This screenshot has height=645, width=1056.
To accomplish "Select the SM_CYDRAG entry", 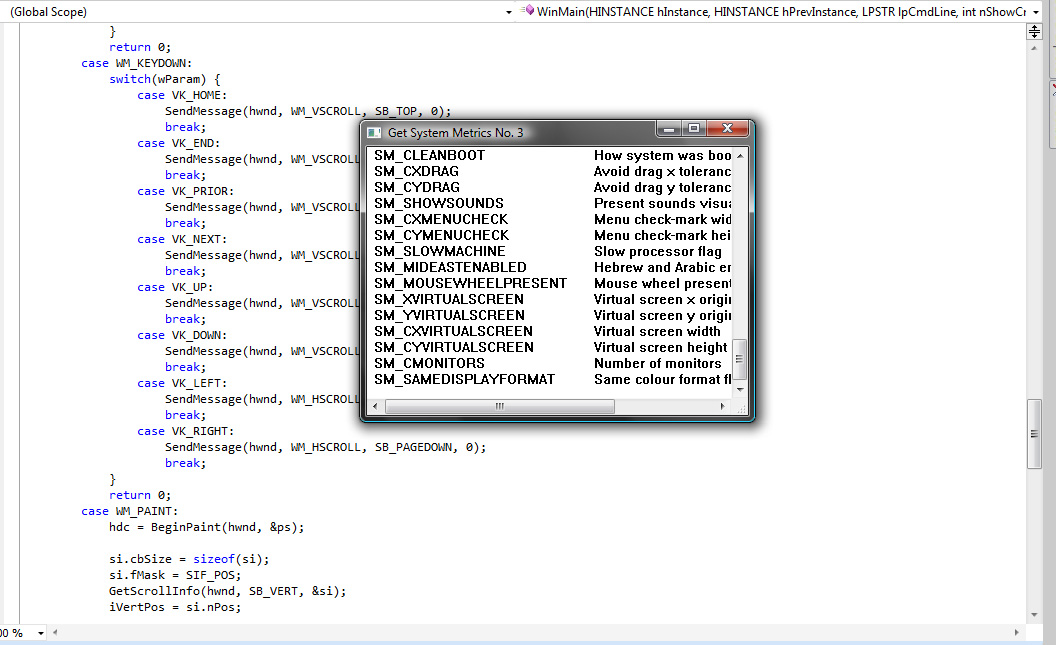I will point(417,188).
